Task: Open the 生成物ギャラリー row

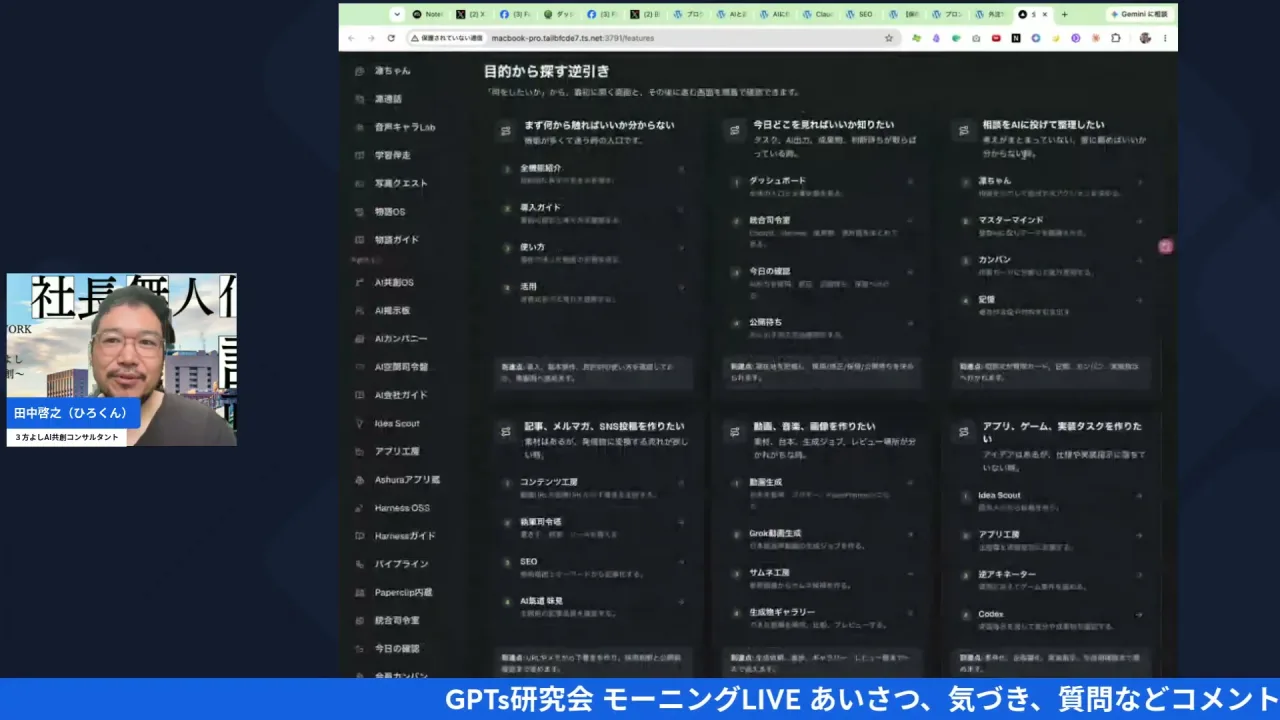Action: coord(823,616)
